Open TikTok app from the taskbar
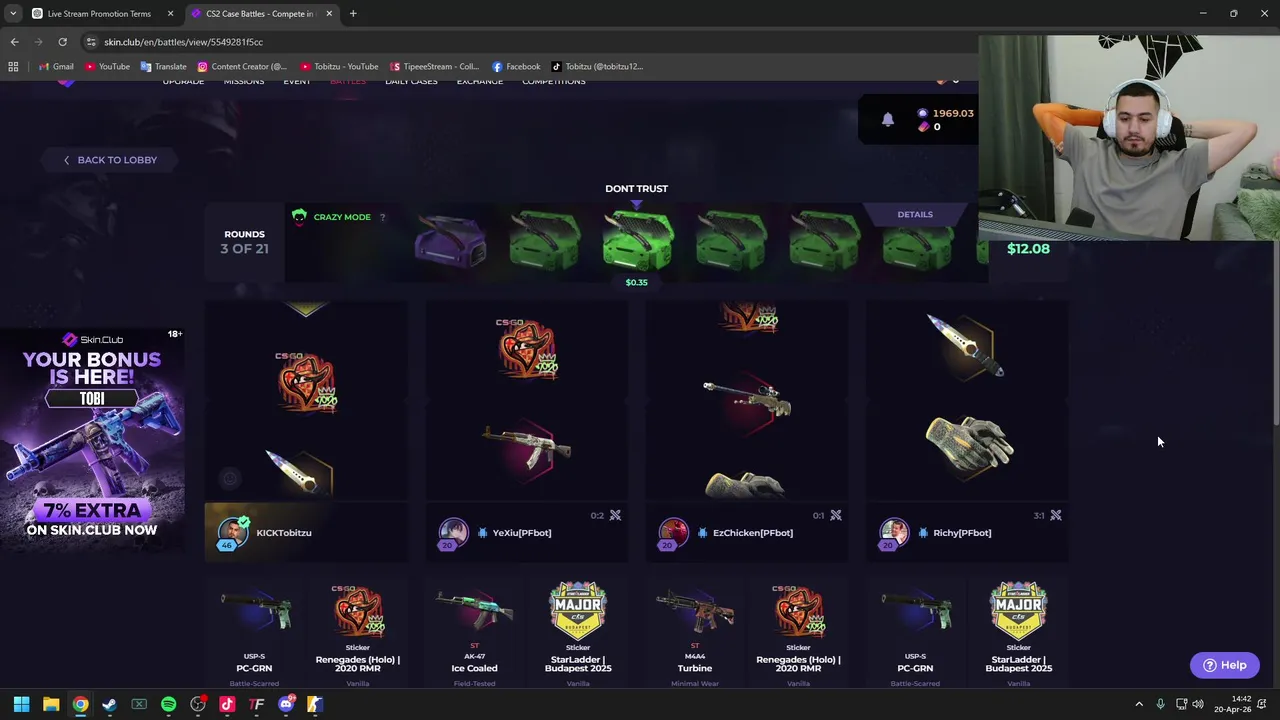This screenshot has height=720, width=1280. pos(227,705)
